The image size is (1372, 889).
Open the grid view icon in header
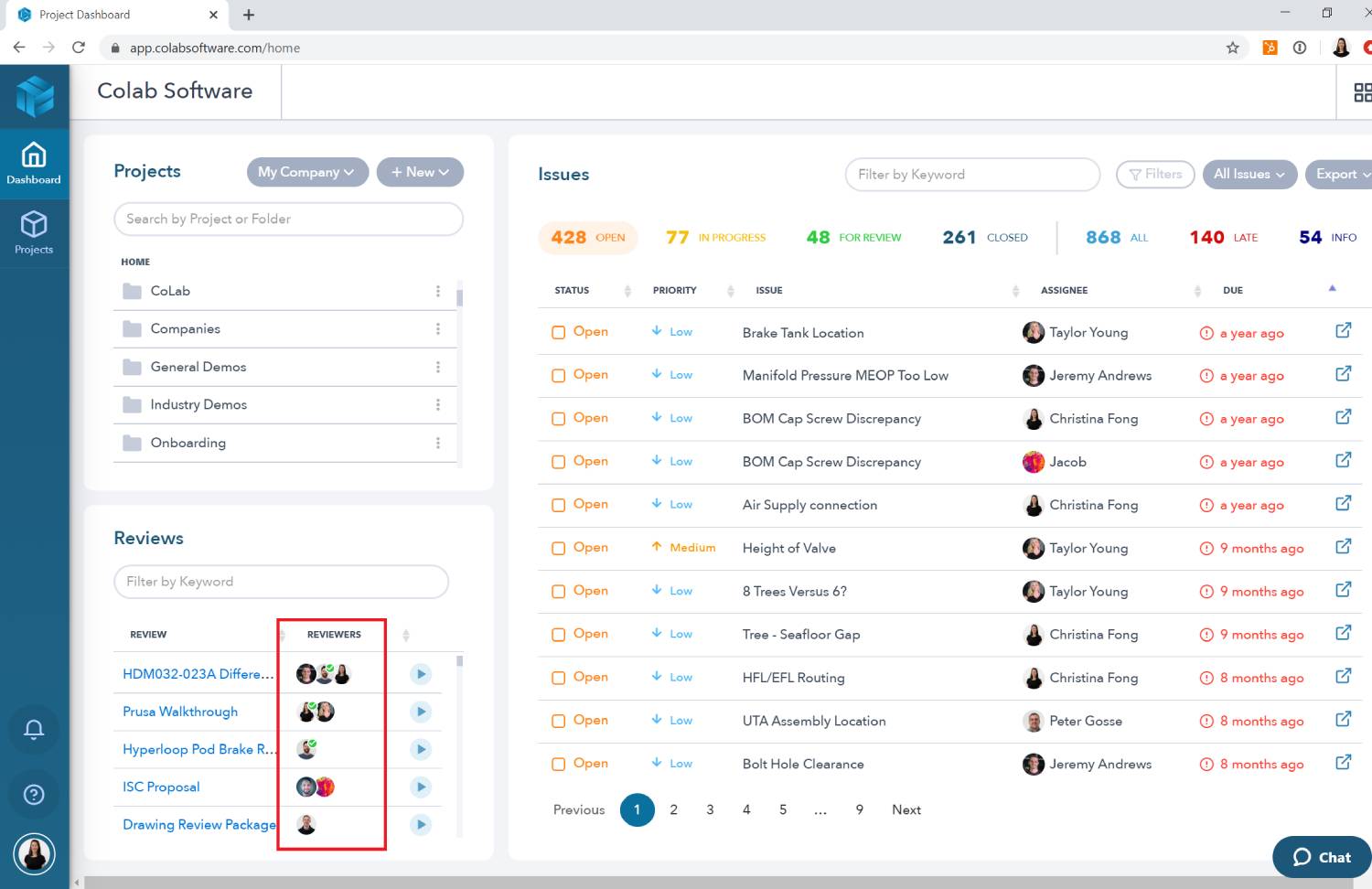[1362, 92]
